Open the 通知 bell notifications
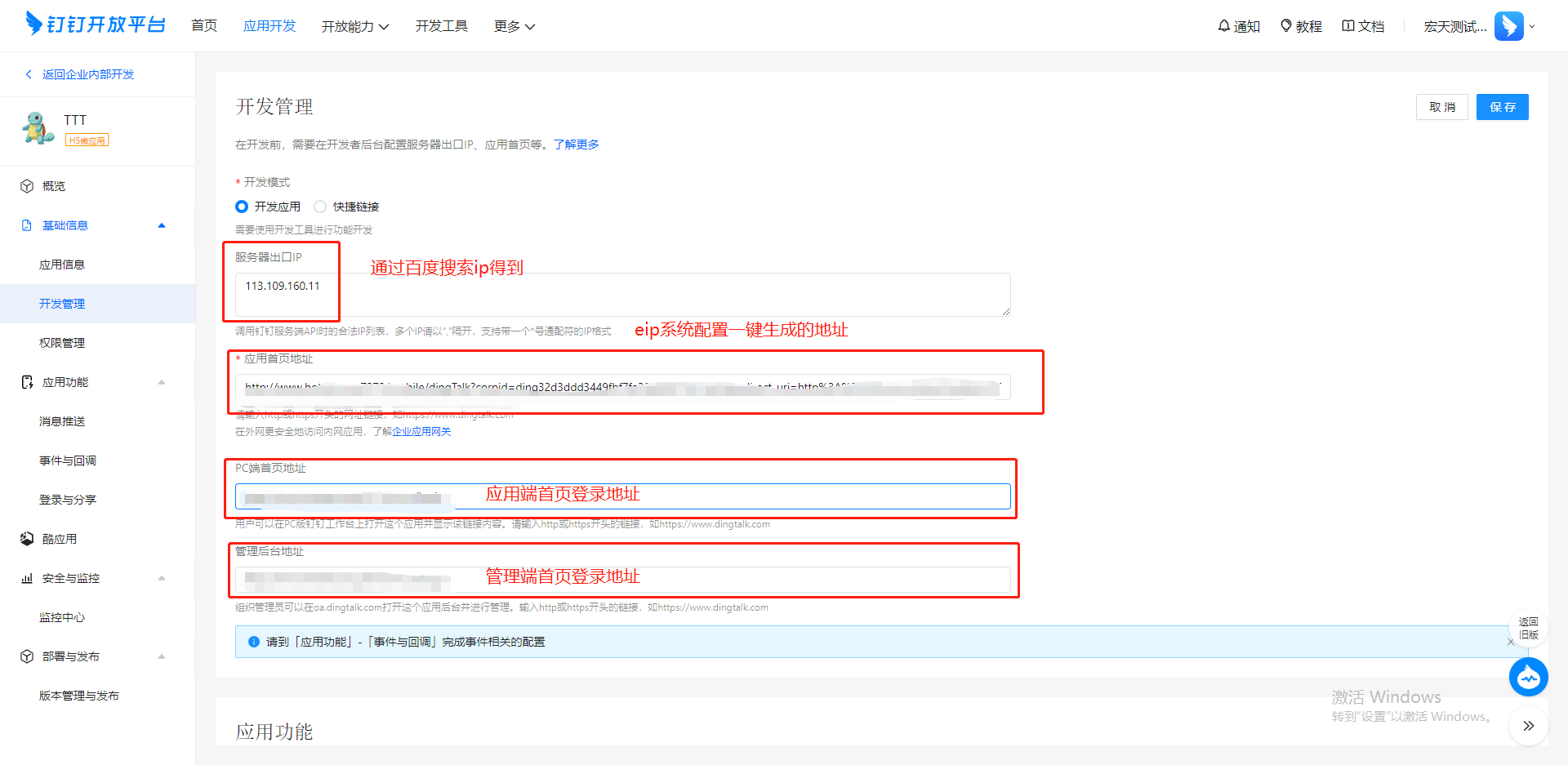 click(x=1239, y=26)
